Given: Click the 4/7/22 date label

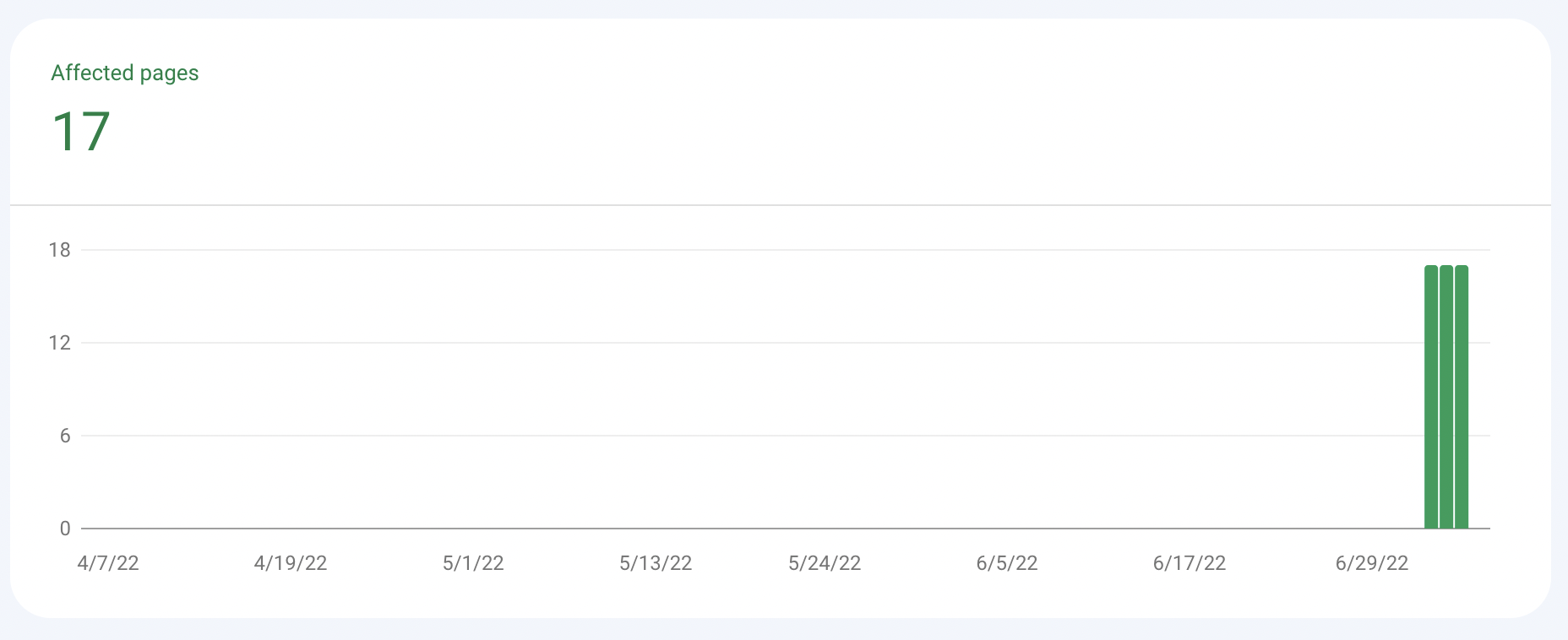Looking at the screenshot, I should point(108,563).
